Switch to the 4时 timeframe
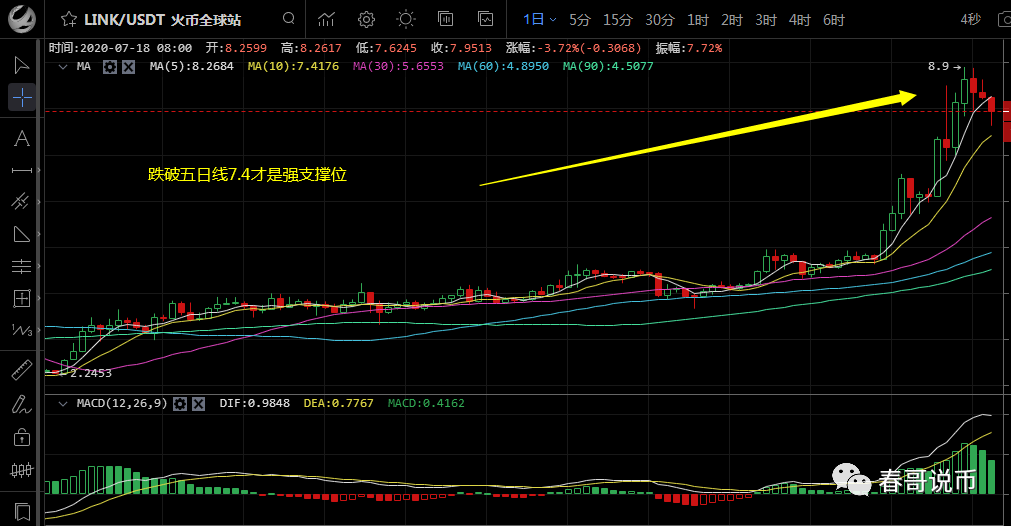1011x526 pixels. coord(799,19)
